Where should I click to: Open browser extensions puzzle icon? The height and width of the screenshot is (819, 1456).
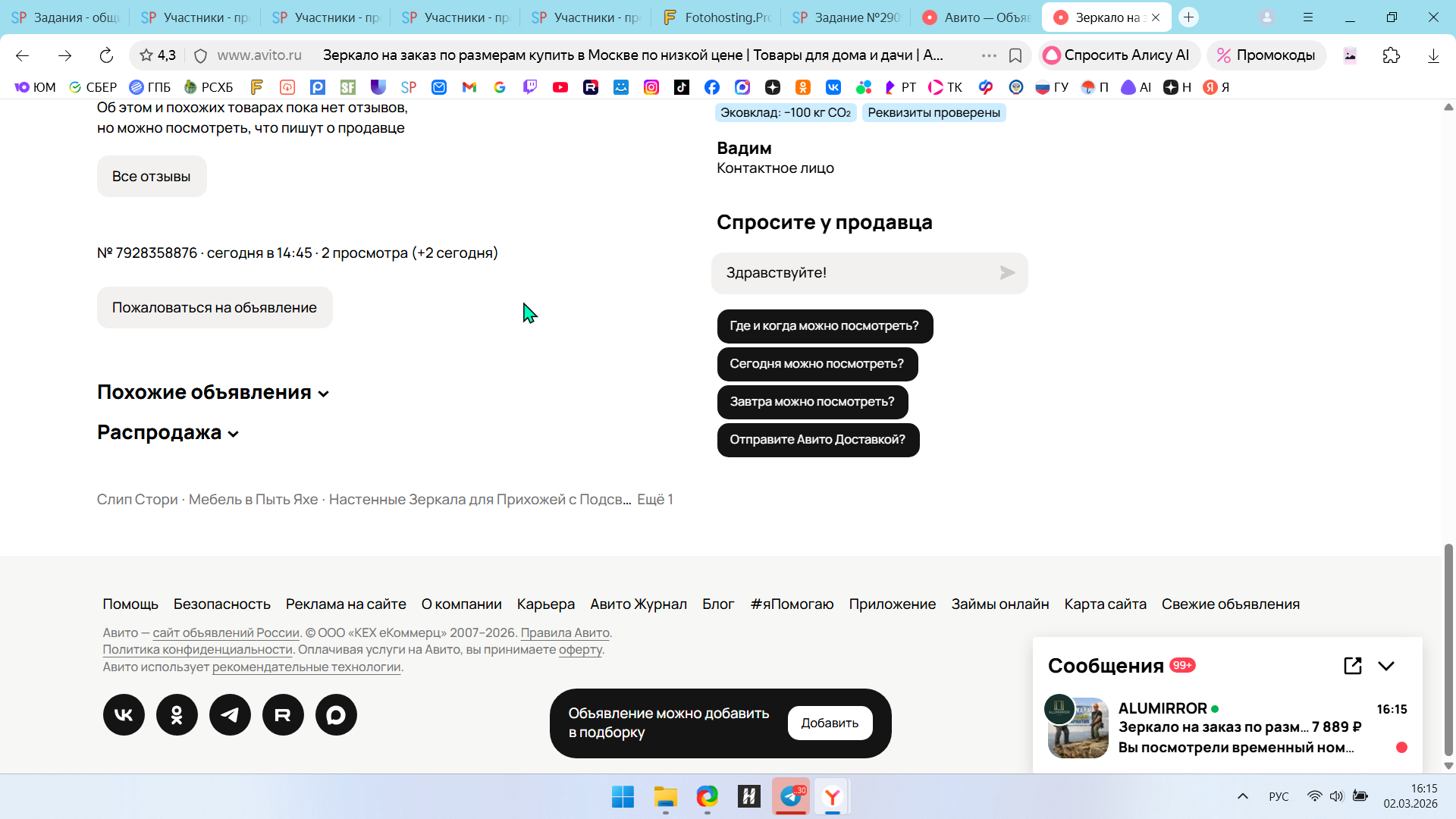(1391, 55)
